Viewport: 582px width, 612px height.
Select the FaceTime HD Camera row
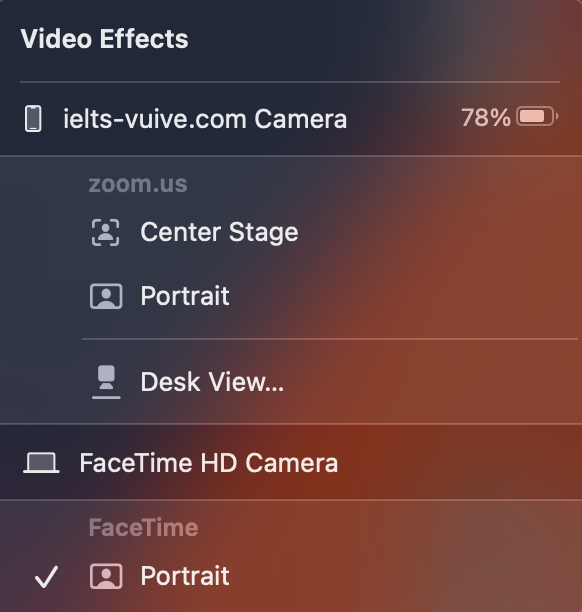(291, 463)
